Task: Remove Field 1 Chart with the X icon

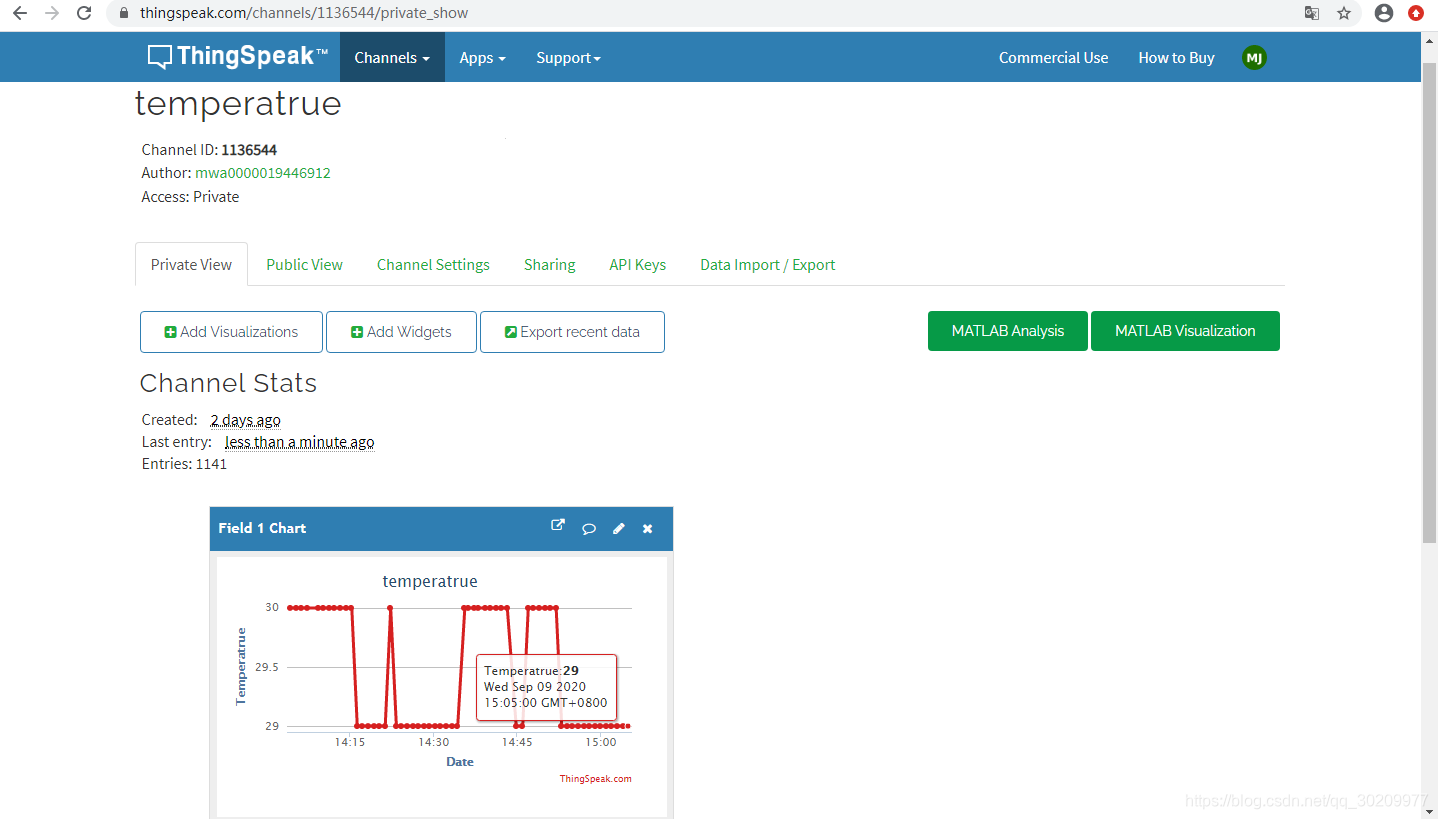Action: pyautogui.click(x=647, y=529)
